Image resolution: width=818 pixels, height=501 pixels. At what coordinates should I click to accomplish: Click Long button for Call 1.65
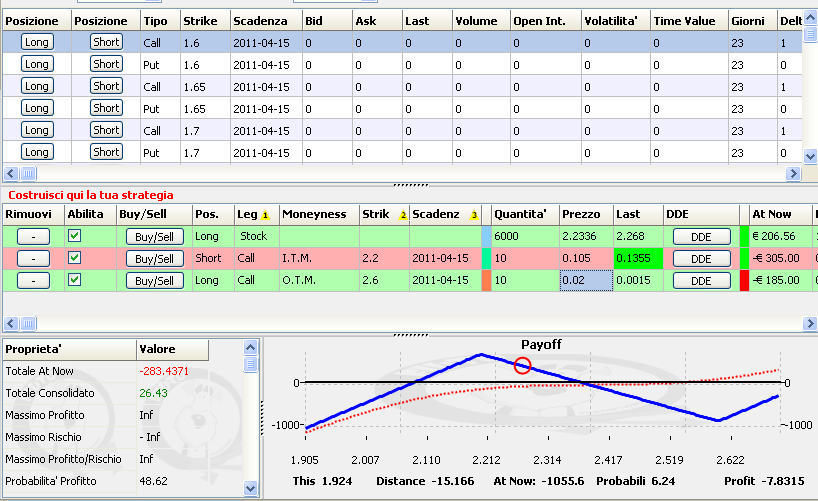37,86
